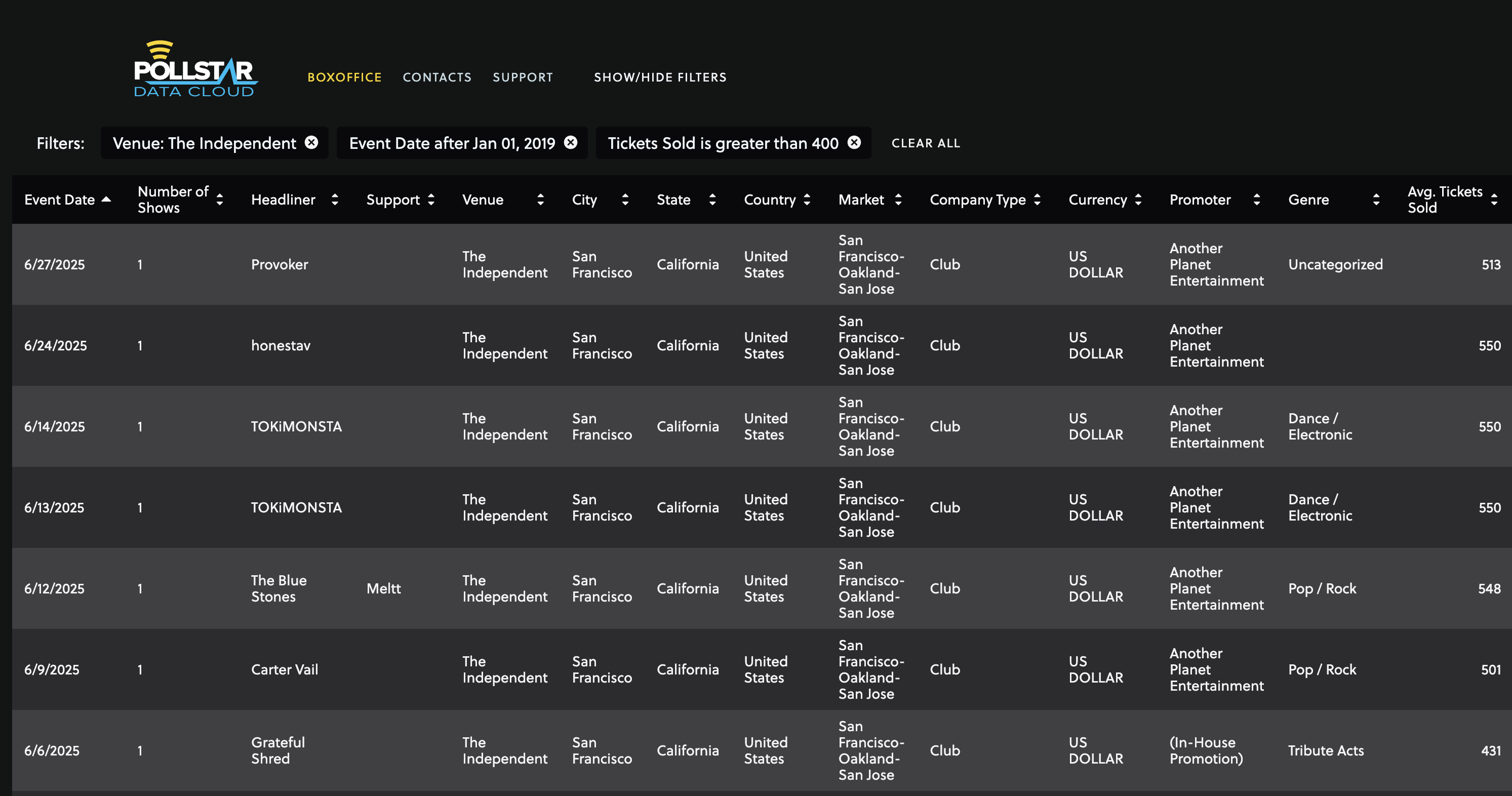
Task: Sort table by Country arrows
Action: pyautogui.click(x=807, y=200)
